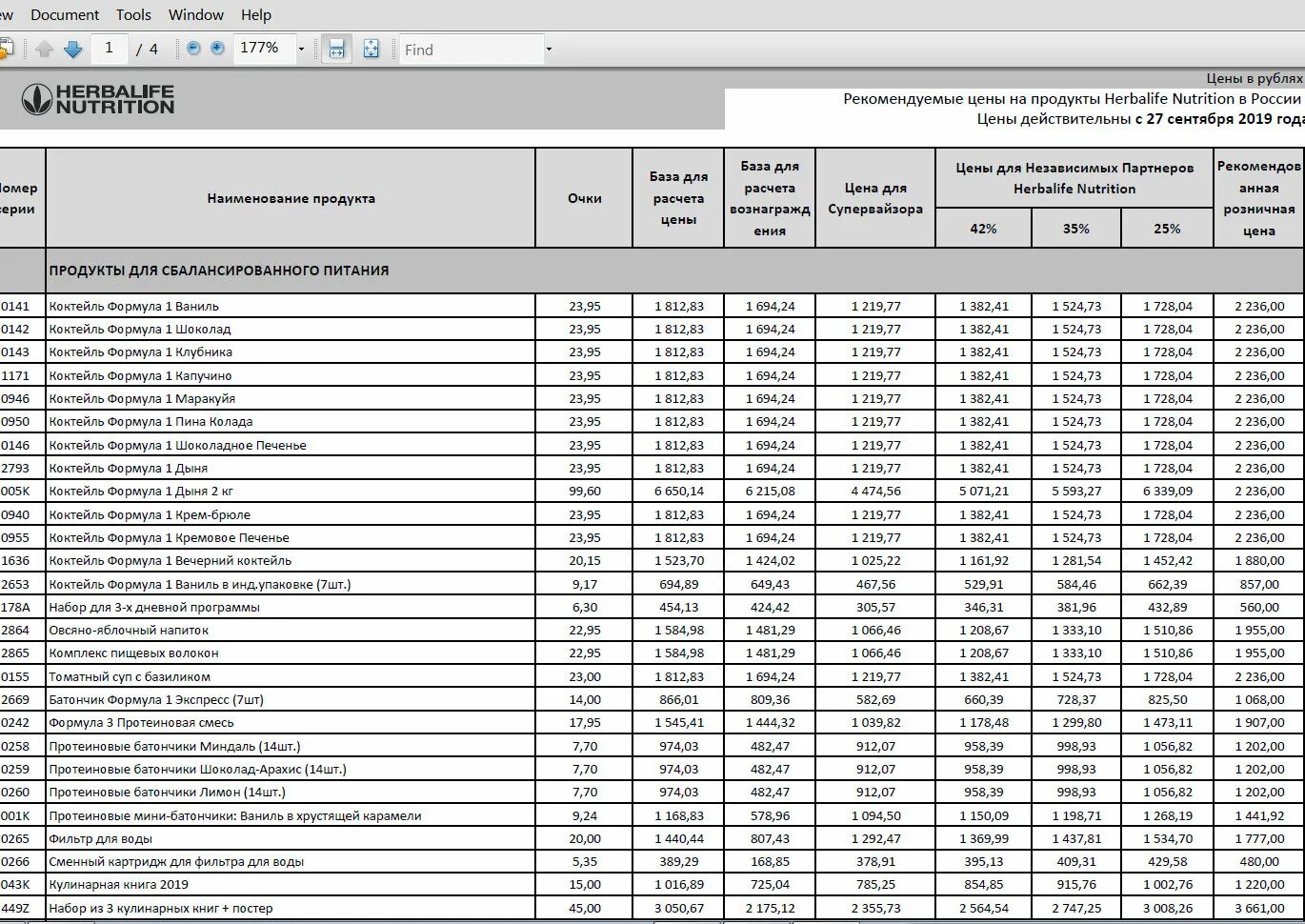Viewport: 1305px width, 924px height.
Task: Click the 'Цена для Супервайзора' column header
Action: (875, 198)
